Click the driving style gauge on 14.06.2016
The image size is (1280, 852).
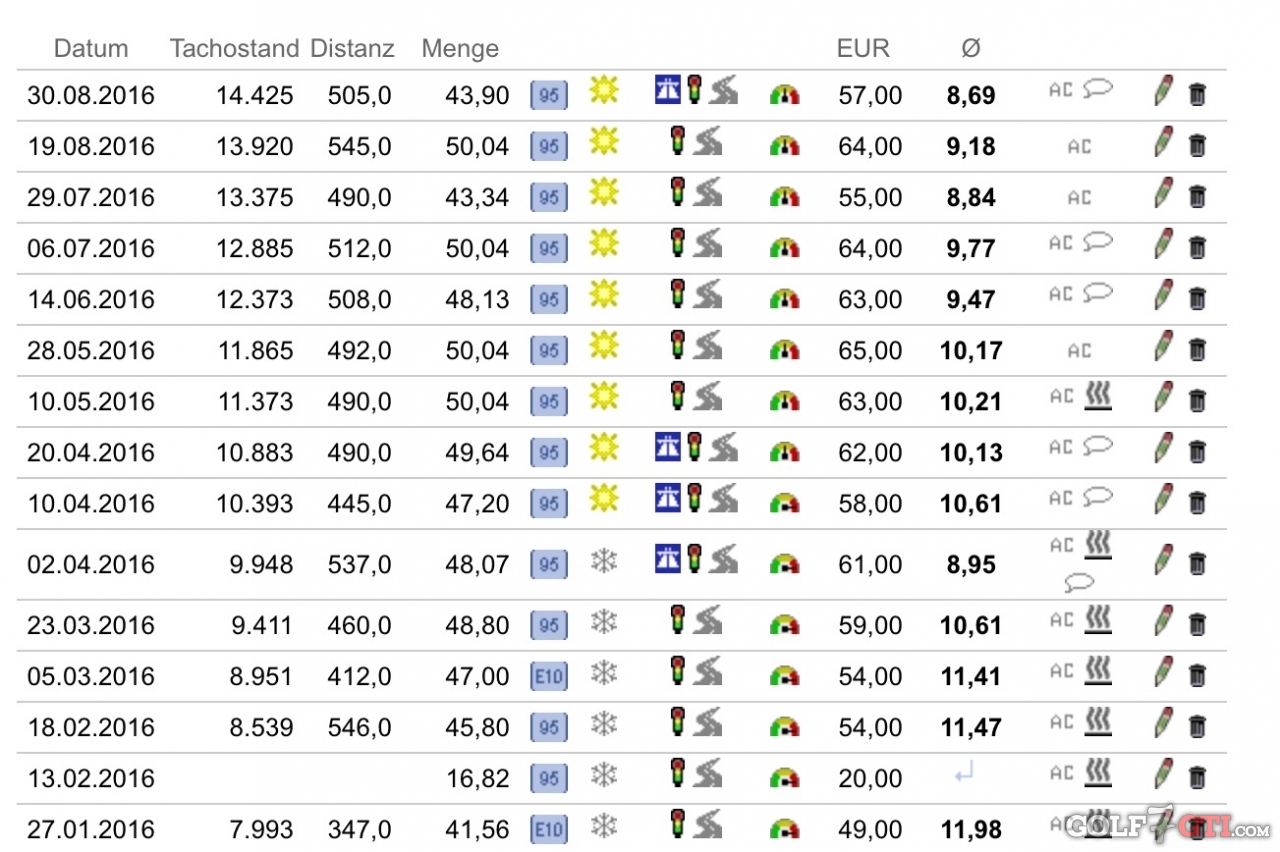784,299
